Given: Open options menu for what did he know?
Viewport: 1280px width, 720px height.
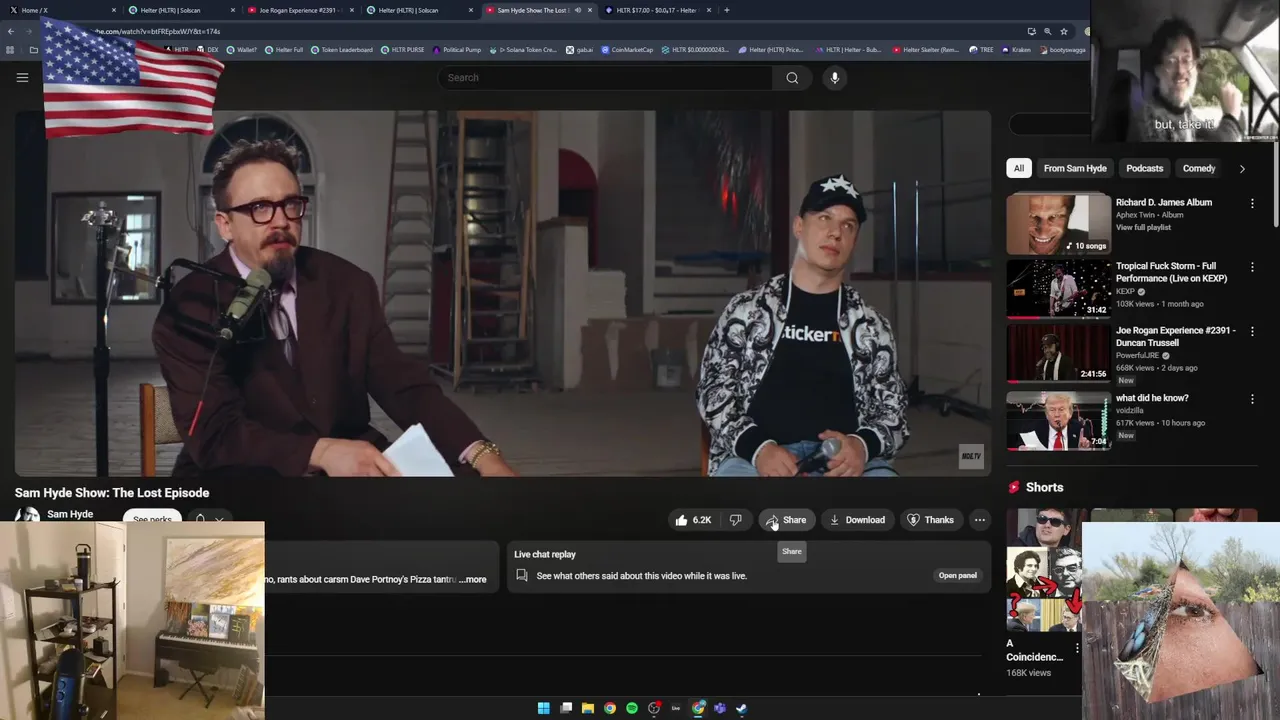Looking at the screenshot, I should point(1252,399).
